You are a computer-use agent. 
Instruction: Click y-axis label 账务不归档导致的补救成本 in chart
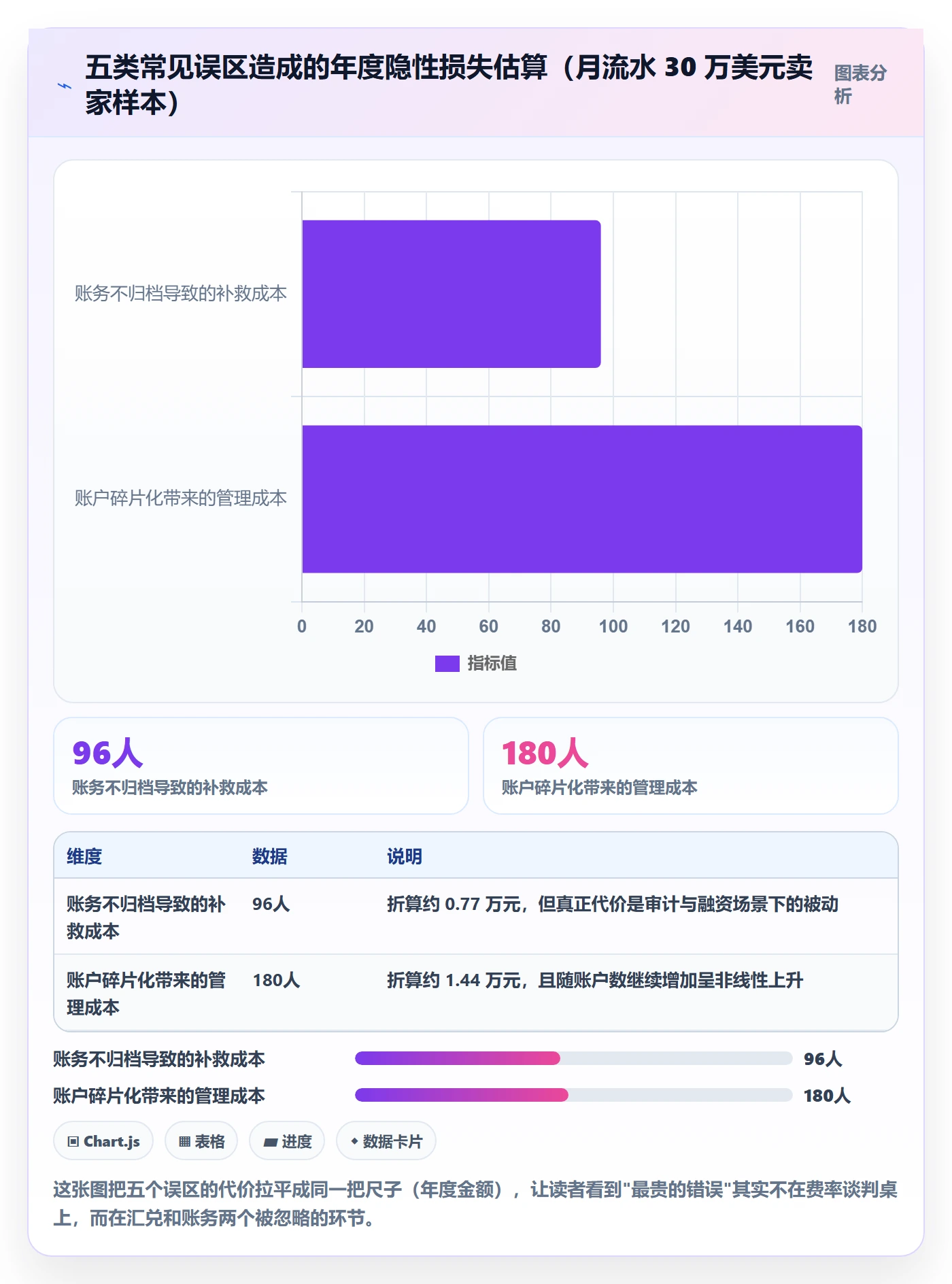click(x=181, y=293)
